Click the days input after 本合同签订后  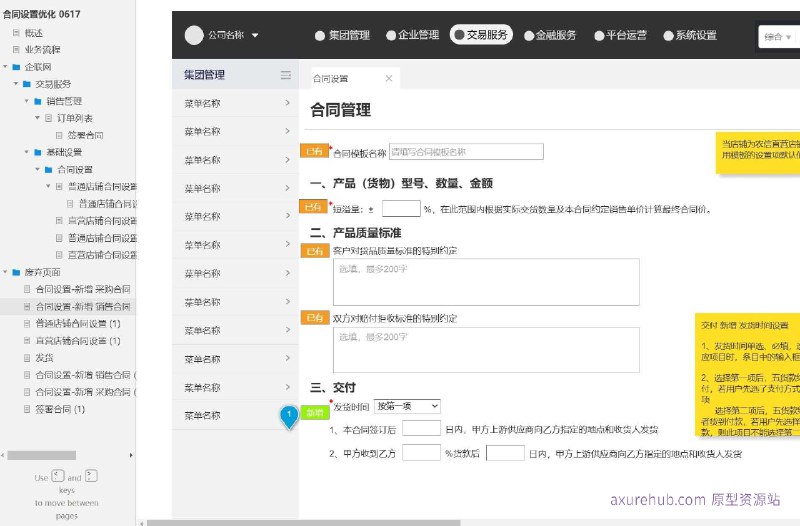click(x=421, y=428)
